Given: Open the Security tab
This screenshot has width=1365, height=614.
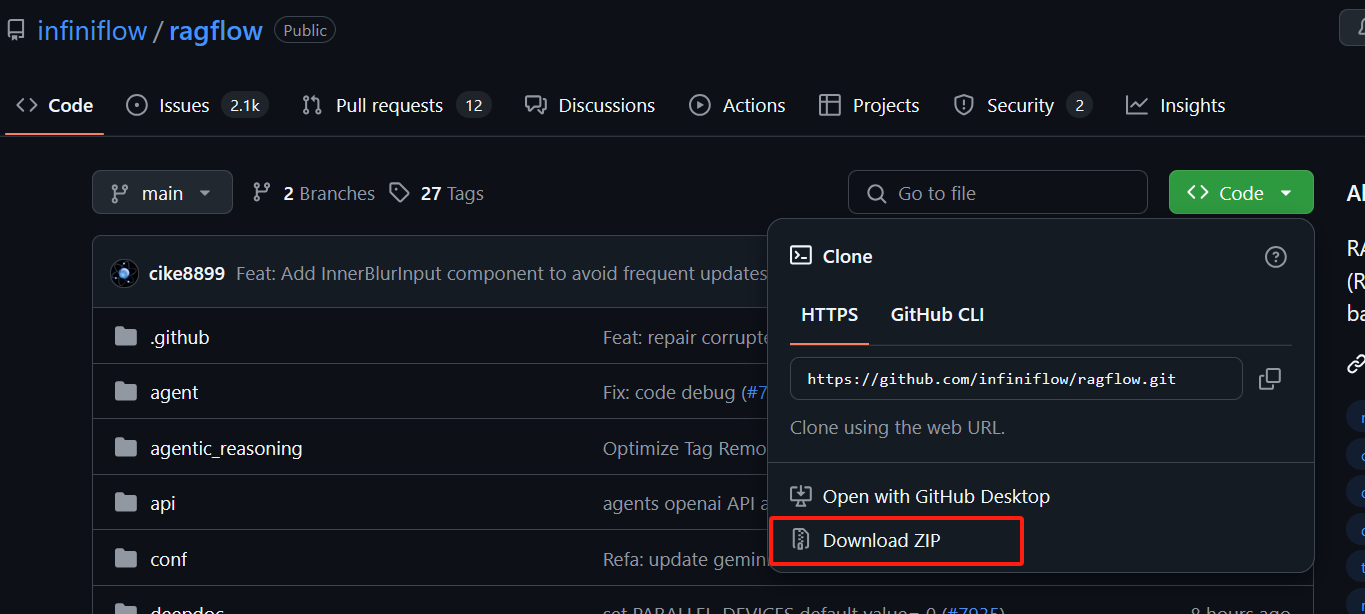Looking at the screenshot, I should [x=1022, y=105].
